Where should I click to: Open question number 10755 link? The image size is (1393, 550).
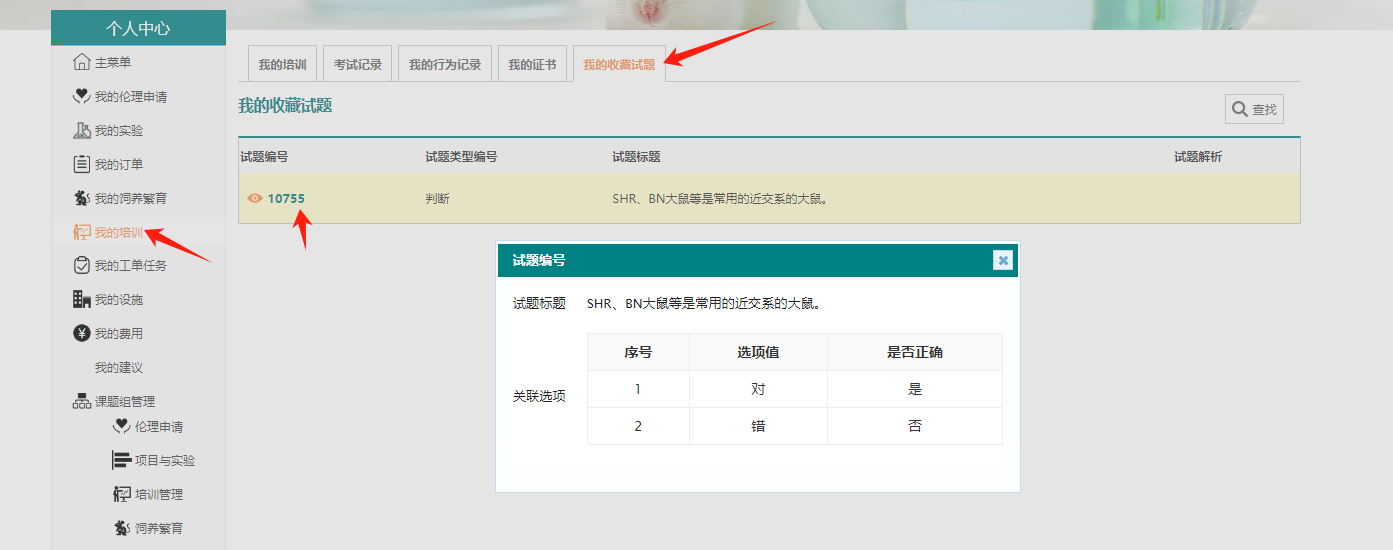pyautogui.click(x=286, y=198)
